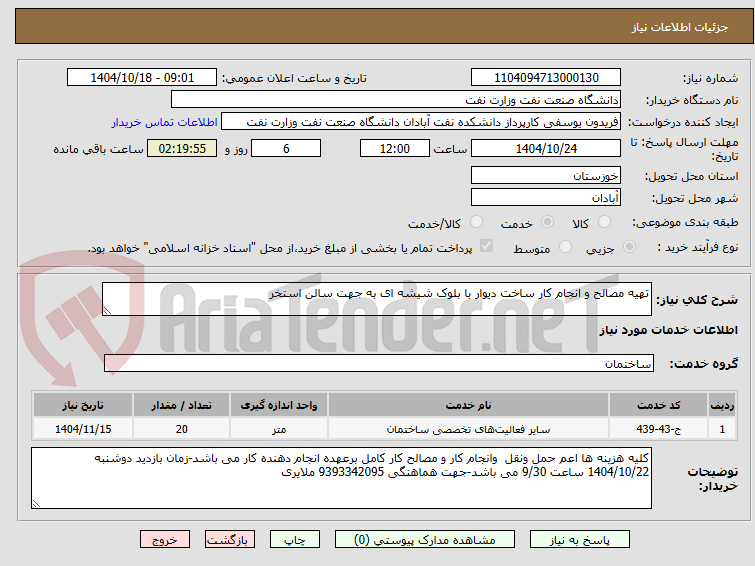Click the طبقه بندی موضوعی label
This screenshot has width=755, height=566.
685,222
